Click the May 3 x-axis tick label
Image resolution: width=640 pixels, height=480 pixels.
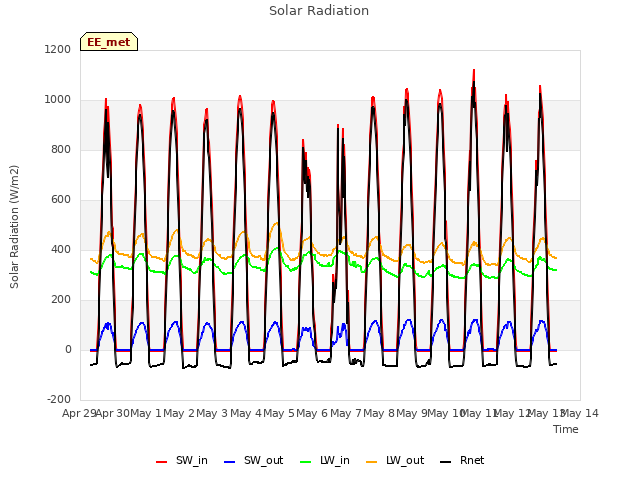point(212,413)
